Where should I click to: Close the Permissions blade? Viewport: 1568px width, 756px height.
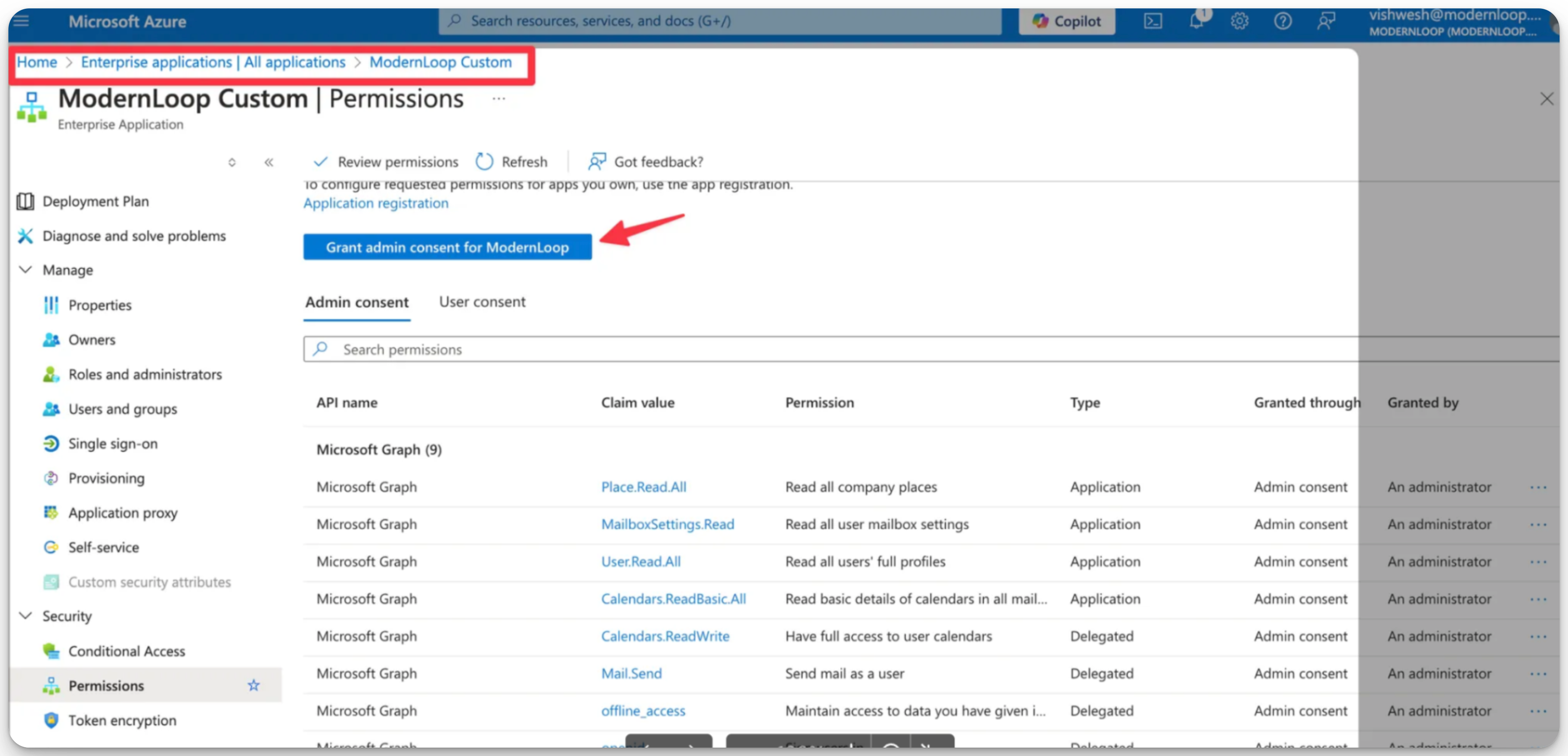click(x=1547, y=99)
